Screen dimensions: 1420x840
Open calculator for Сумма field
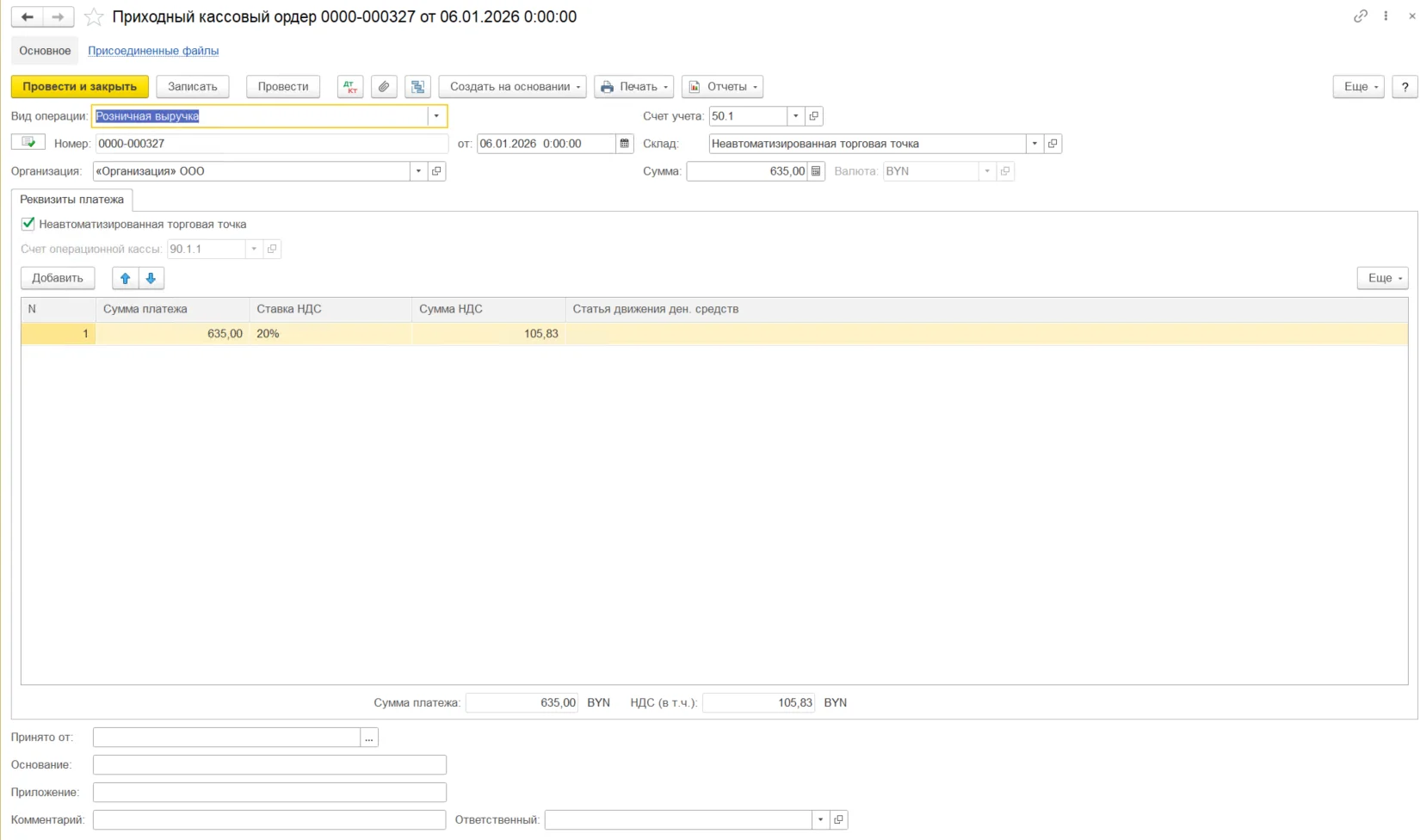tap(816, 171)
